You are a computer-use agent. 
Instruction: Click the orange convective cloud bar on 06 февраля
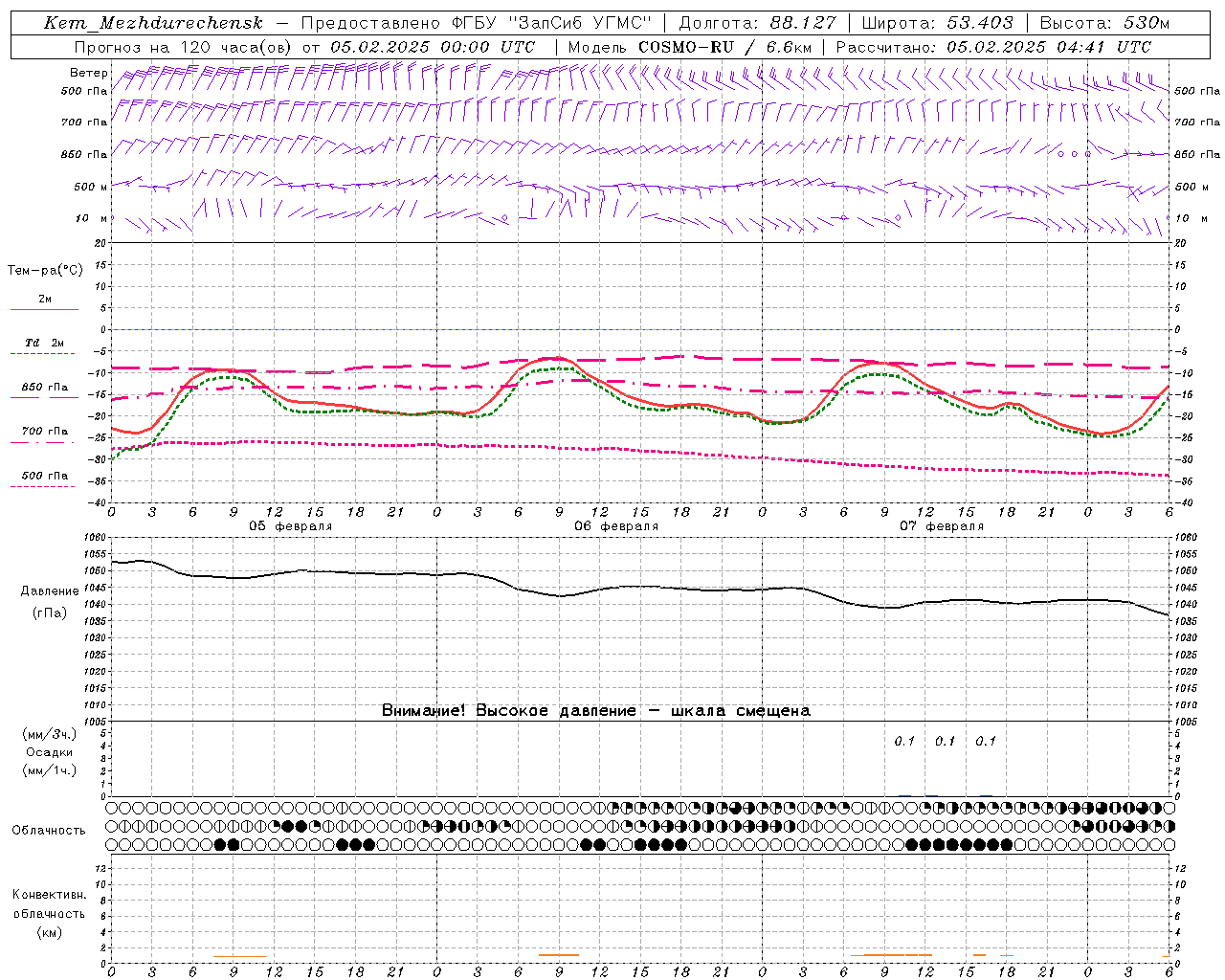point(559,954)
